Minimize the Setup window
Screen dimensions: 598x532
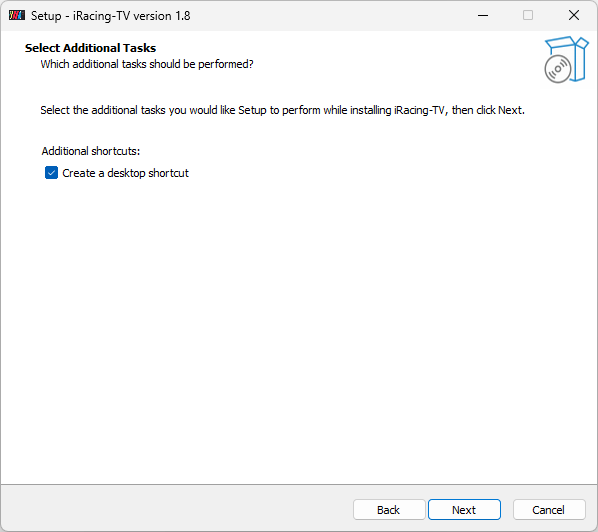pos(483,16)
